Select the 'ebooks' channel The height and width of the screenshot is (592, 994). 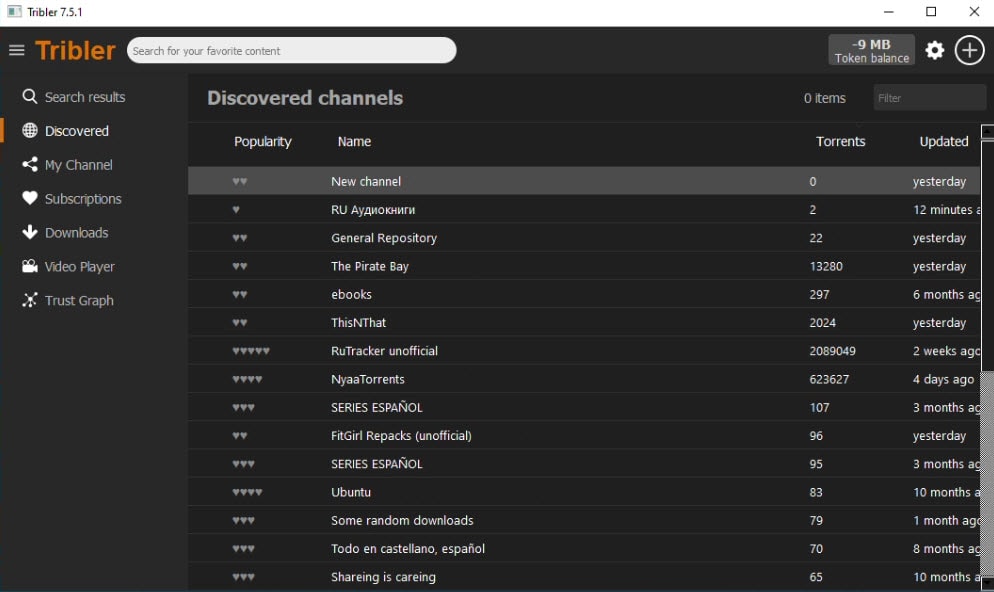pyautogui.click(x=584, y=294)
